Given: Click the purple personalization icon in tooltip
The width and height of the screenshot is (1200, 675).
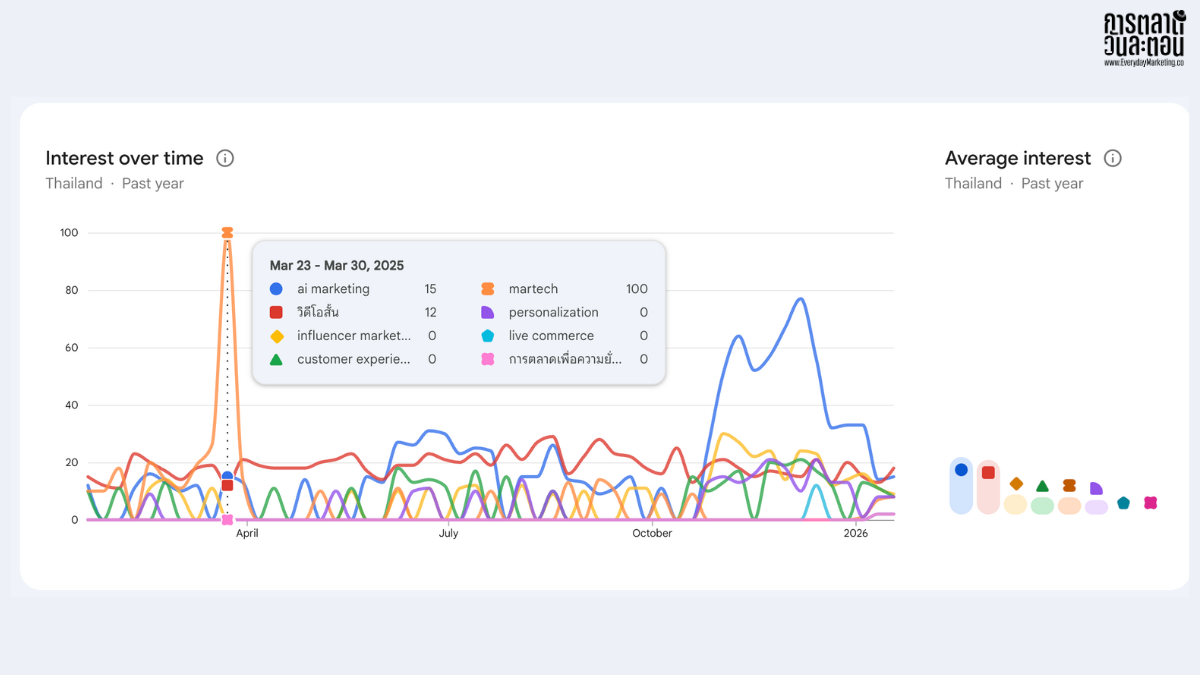Looking at the screenshot, I should pos(488,312).
